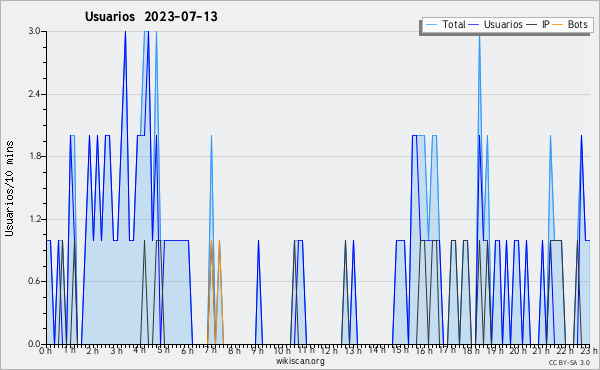Click the 'Usuarios/10 mins' y-axis label

10,189
